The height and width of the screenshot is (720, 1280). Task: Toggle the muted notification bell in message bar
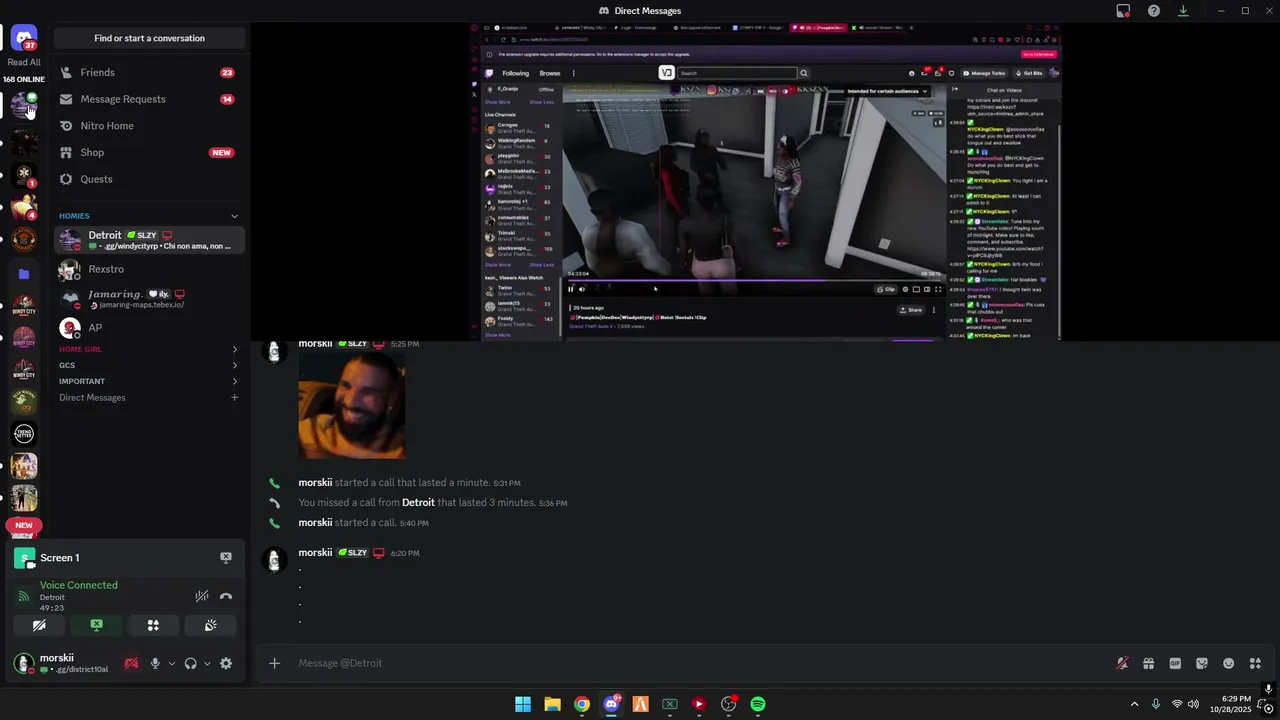tap(1122, 663)
